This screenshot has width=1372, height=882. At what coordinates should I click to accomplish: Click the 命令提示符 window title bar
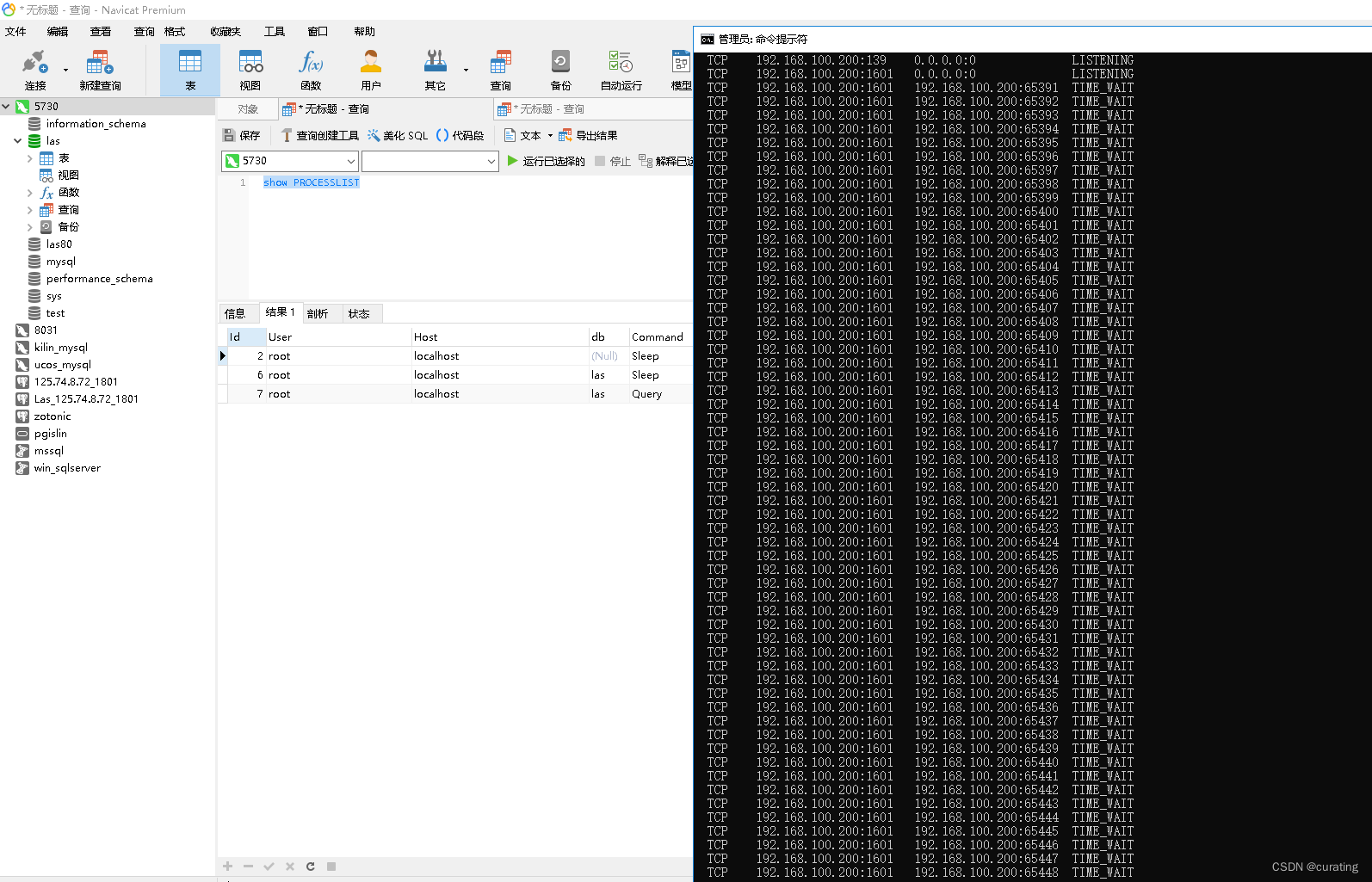tap(1033, 40)
